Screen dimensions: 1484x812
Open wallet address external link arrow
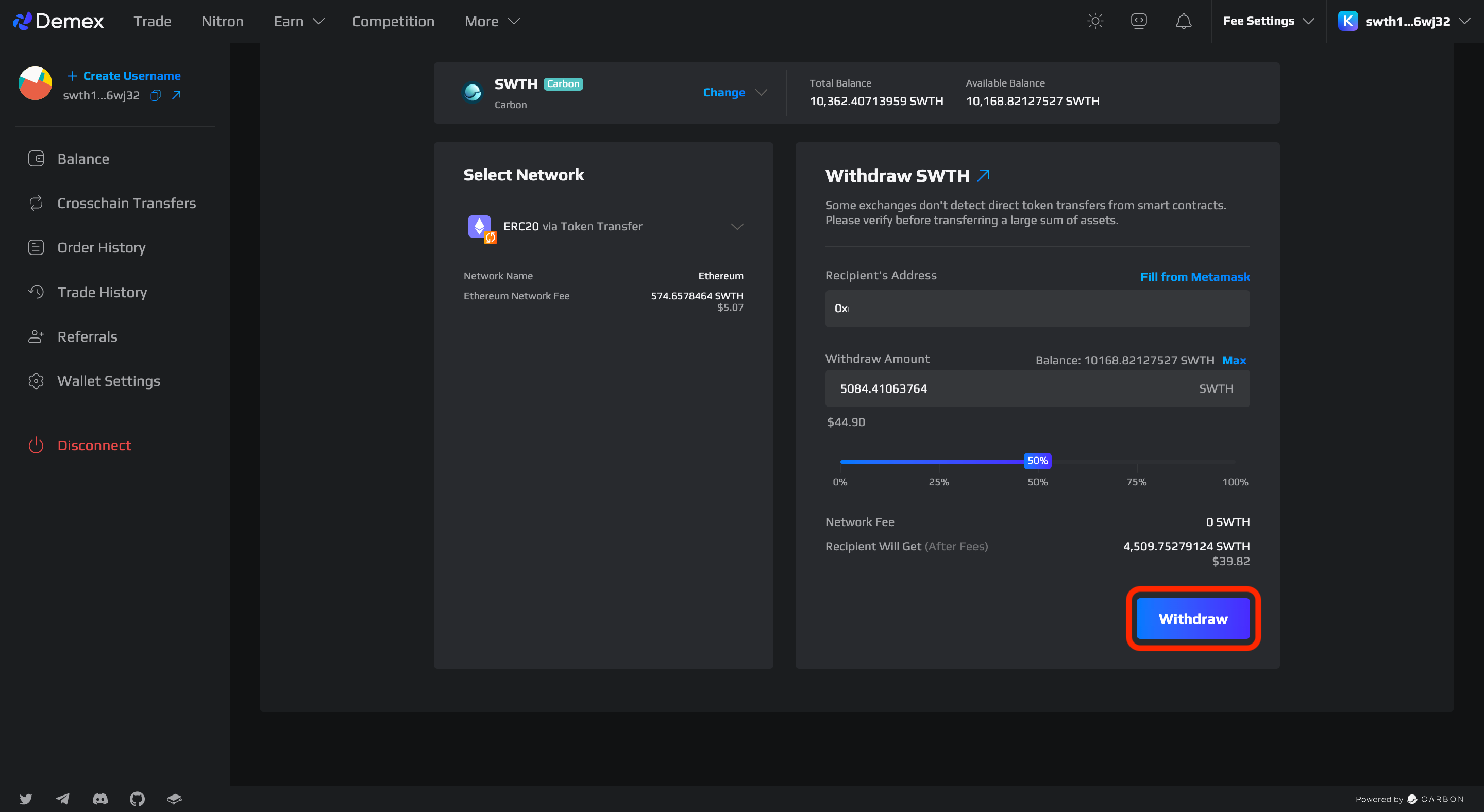click(x=177, y=95)
